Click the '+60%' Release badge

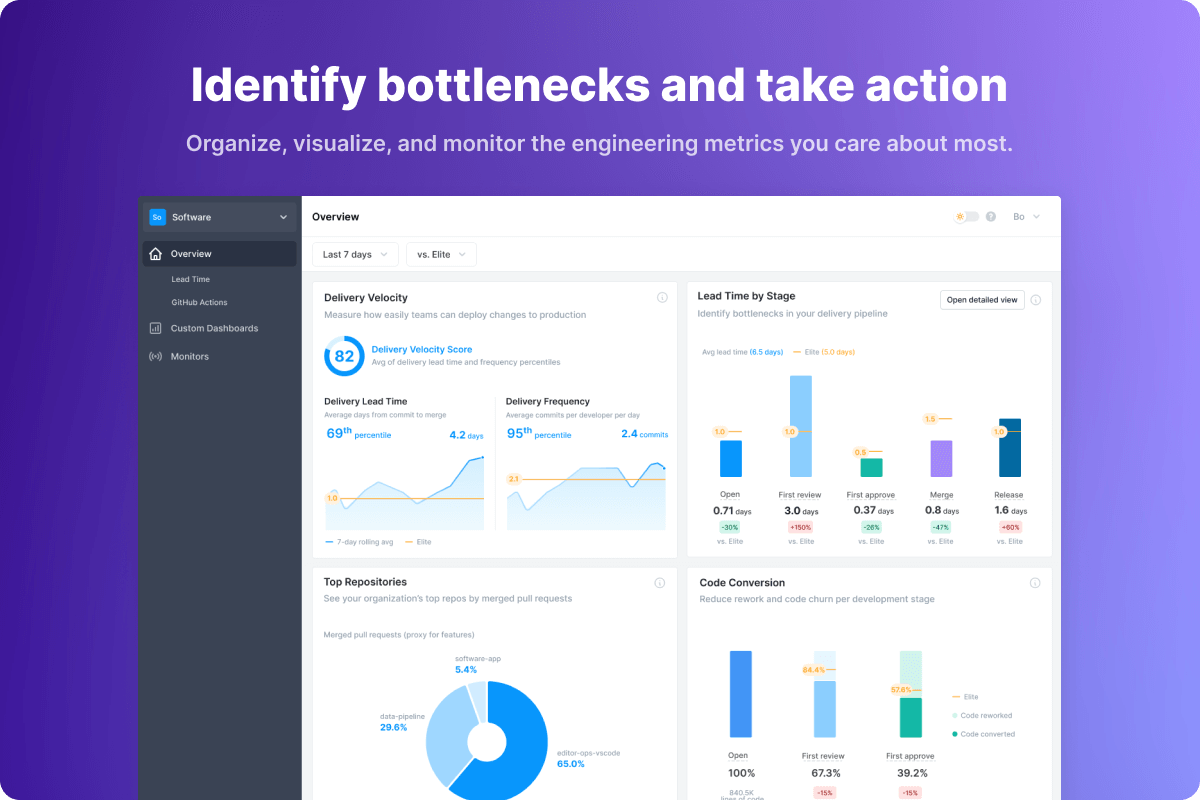(1010, 527)
